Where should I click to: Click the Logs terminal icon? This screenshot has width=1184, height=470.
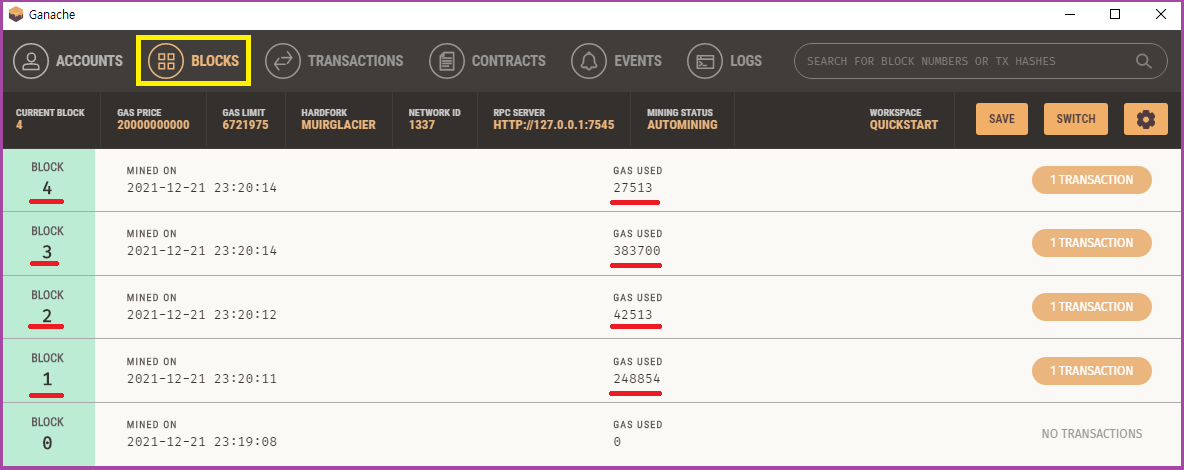(x=705, y=61)
